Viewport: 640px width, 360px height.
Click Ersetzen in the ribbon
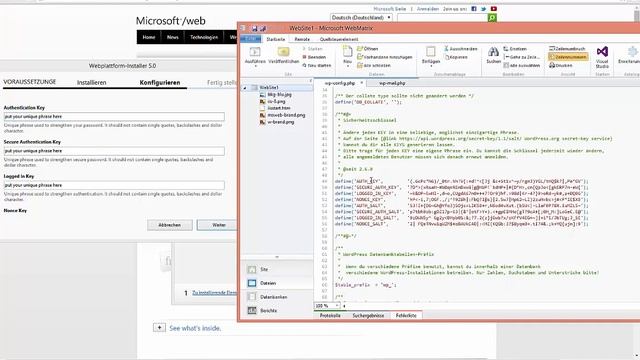[515, 49]
